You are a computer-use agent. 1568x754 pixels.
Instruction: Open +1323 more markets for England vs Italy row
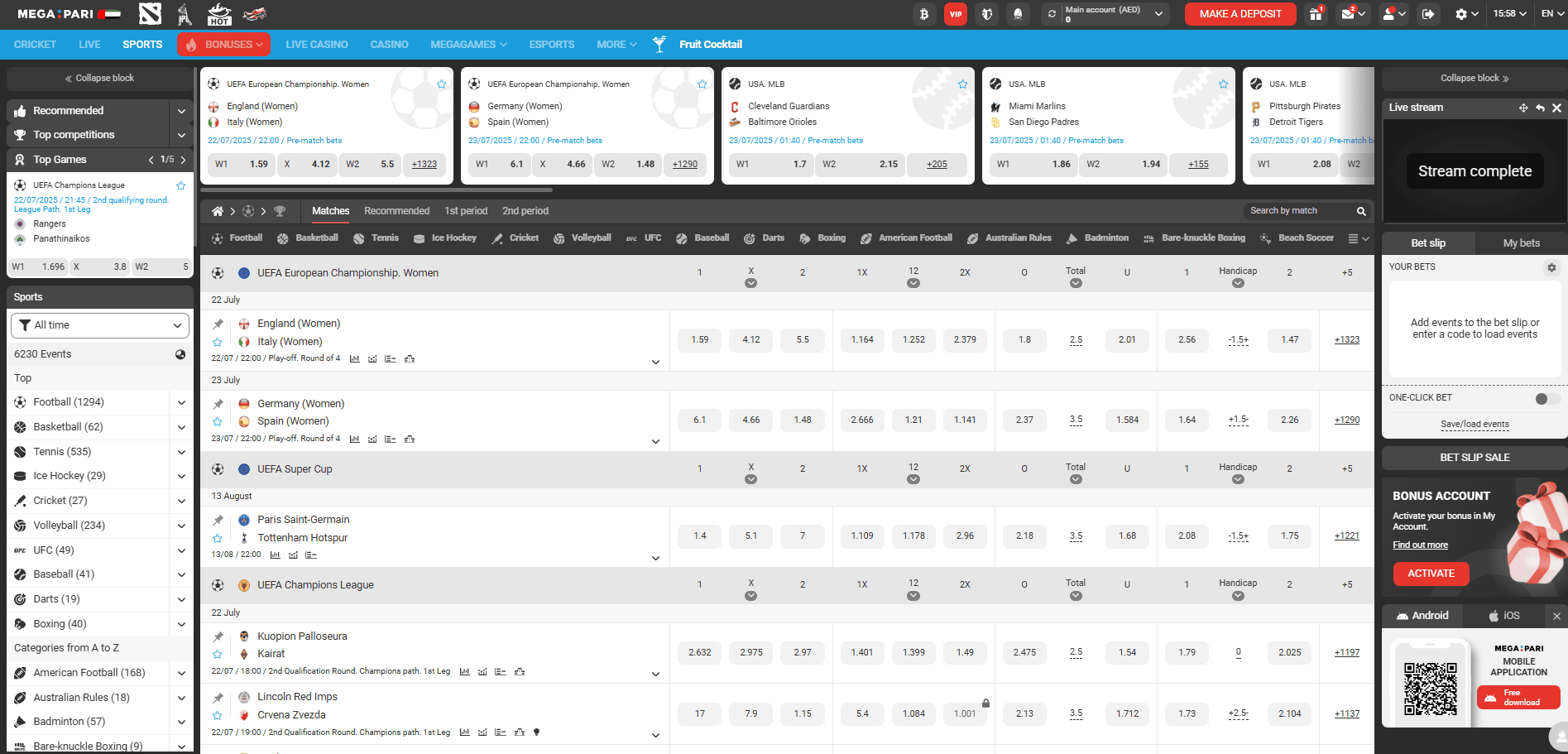(1346, 340)
